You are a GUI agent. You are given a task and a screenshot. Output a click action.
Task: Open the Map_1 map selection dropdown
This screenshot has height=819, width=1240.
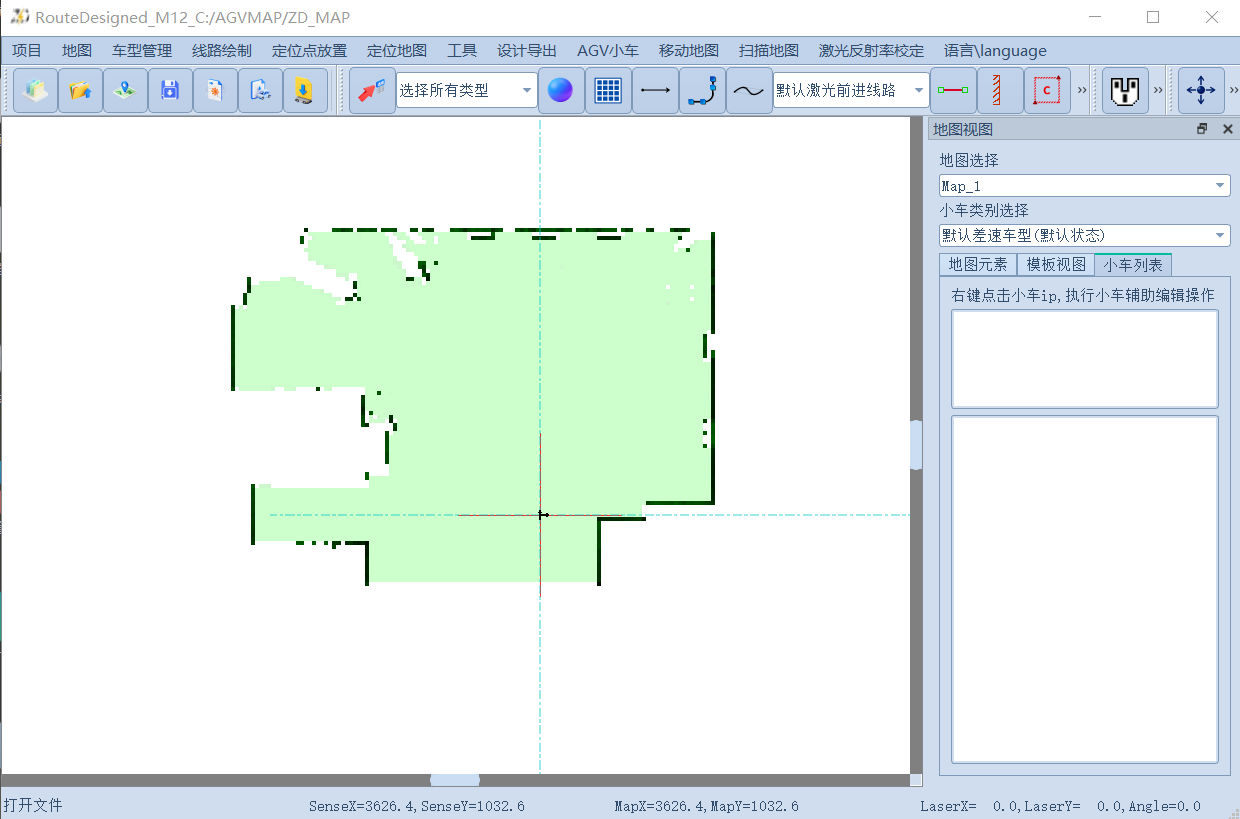1085,185
